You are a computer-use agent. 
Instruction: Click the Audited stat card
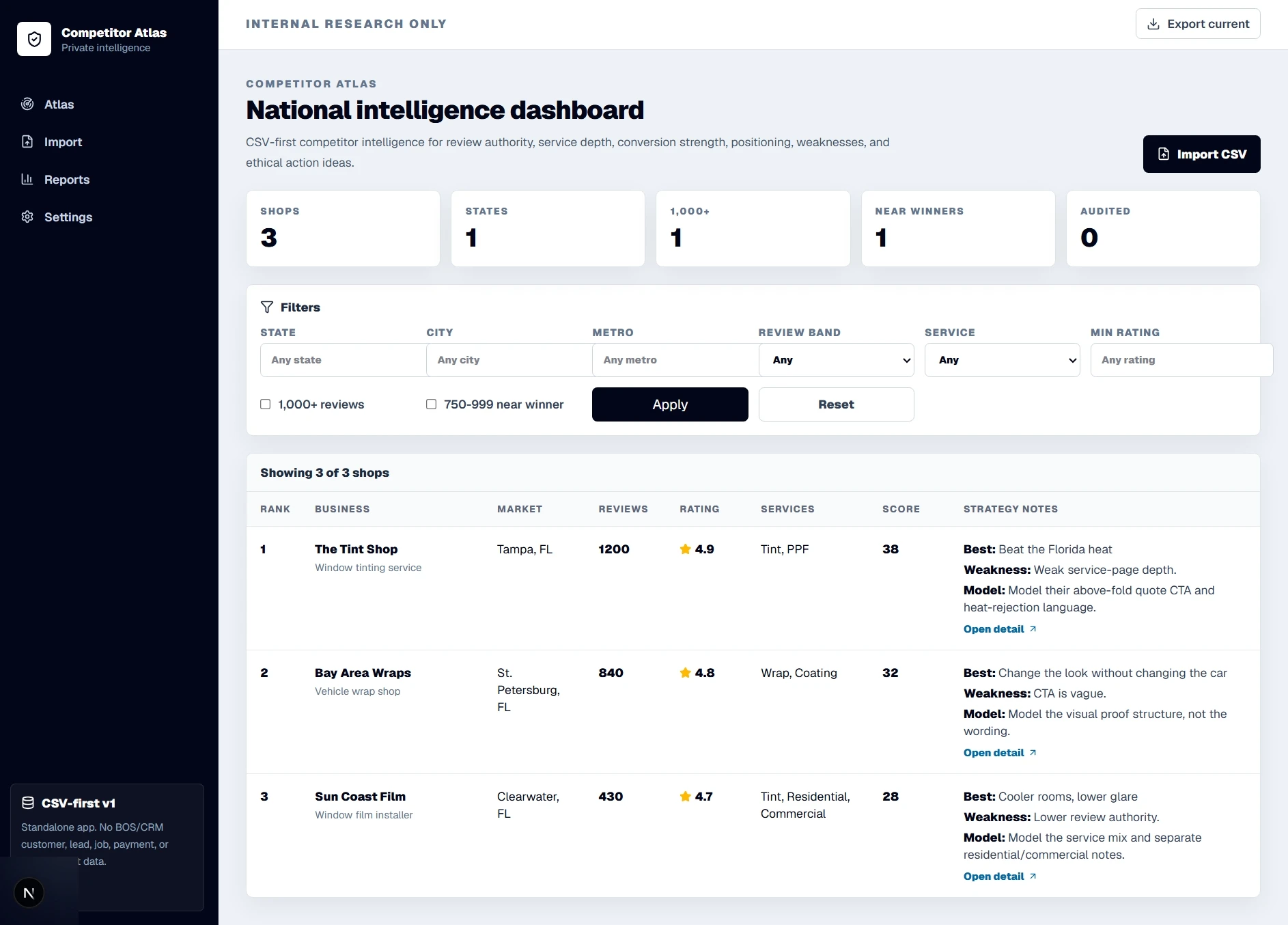coord(1163,228)
